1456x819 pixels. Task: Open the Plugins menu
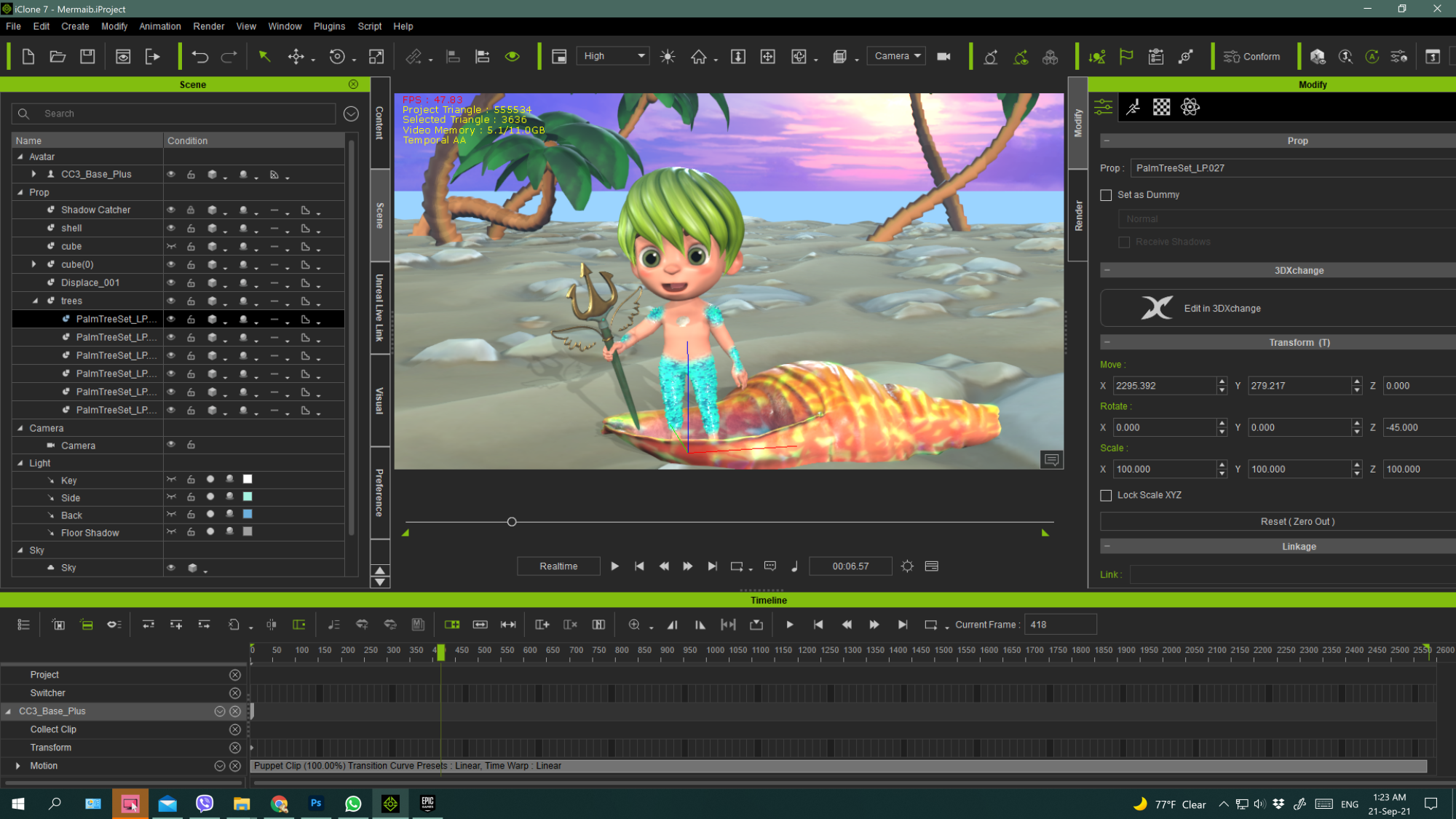pyautogui.click(x=329, y=26)
